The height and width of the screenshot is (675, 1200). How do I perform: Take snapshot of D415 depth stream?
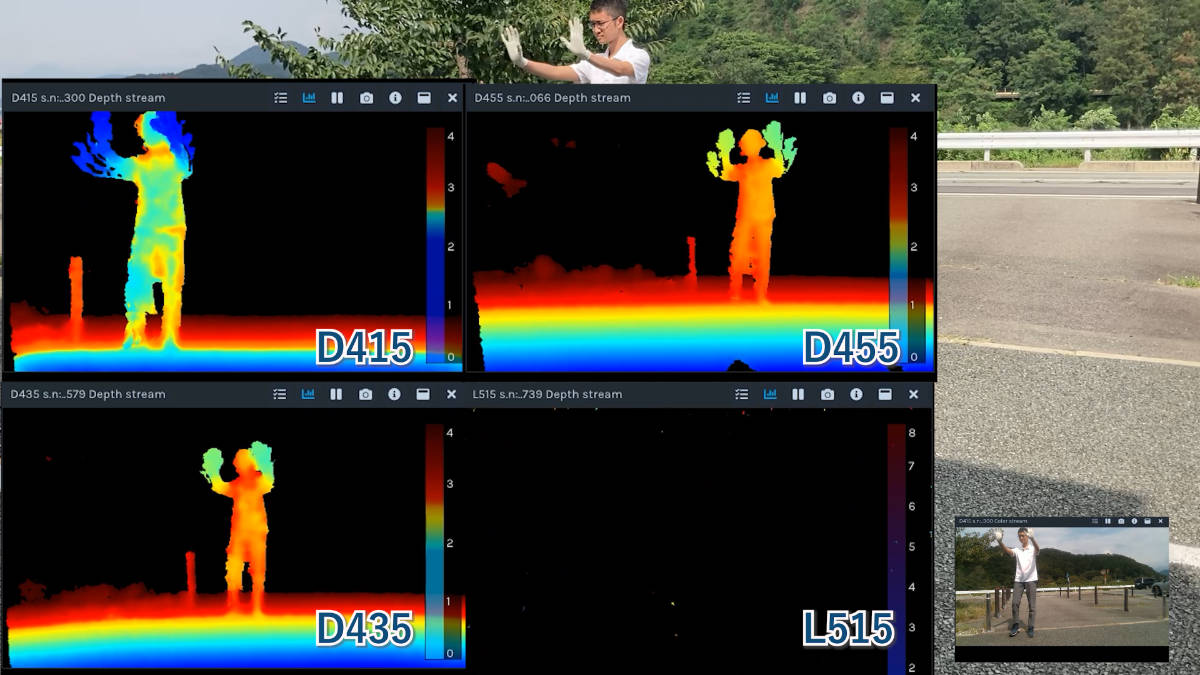pyautogui.click(x=366, y=98)
